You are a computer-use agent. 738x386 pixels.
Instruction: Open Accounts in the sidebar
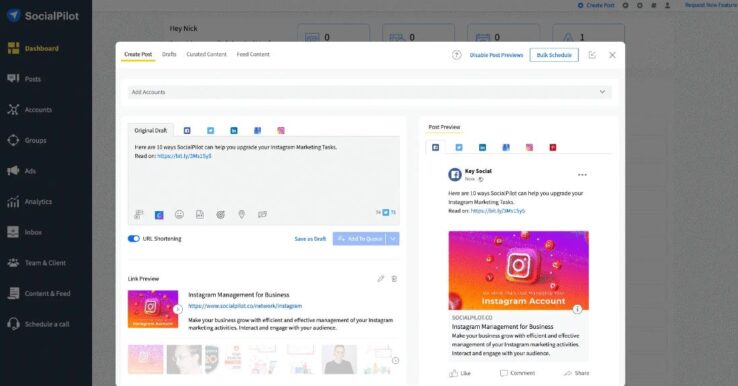point(29,109)
